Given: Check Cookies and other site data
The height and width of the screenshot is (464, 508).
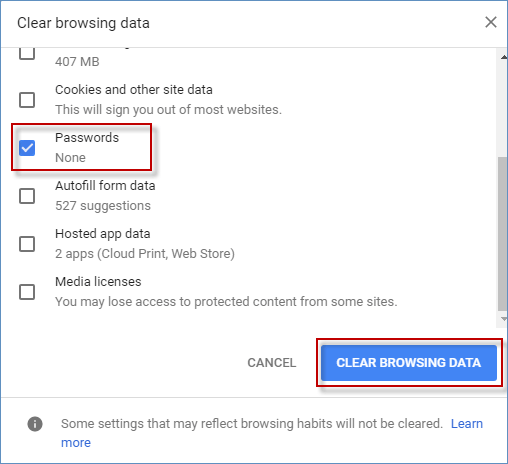Looking at the screenshot, I should pyautogui.click(x=27, y=100).
